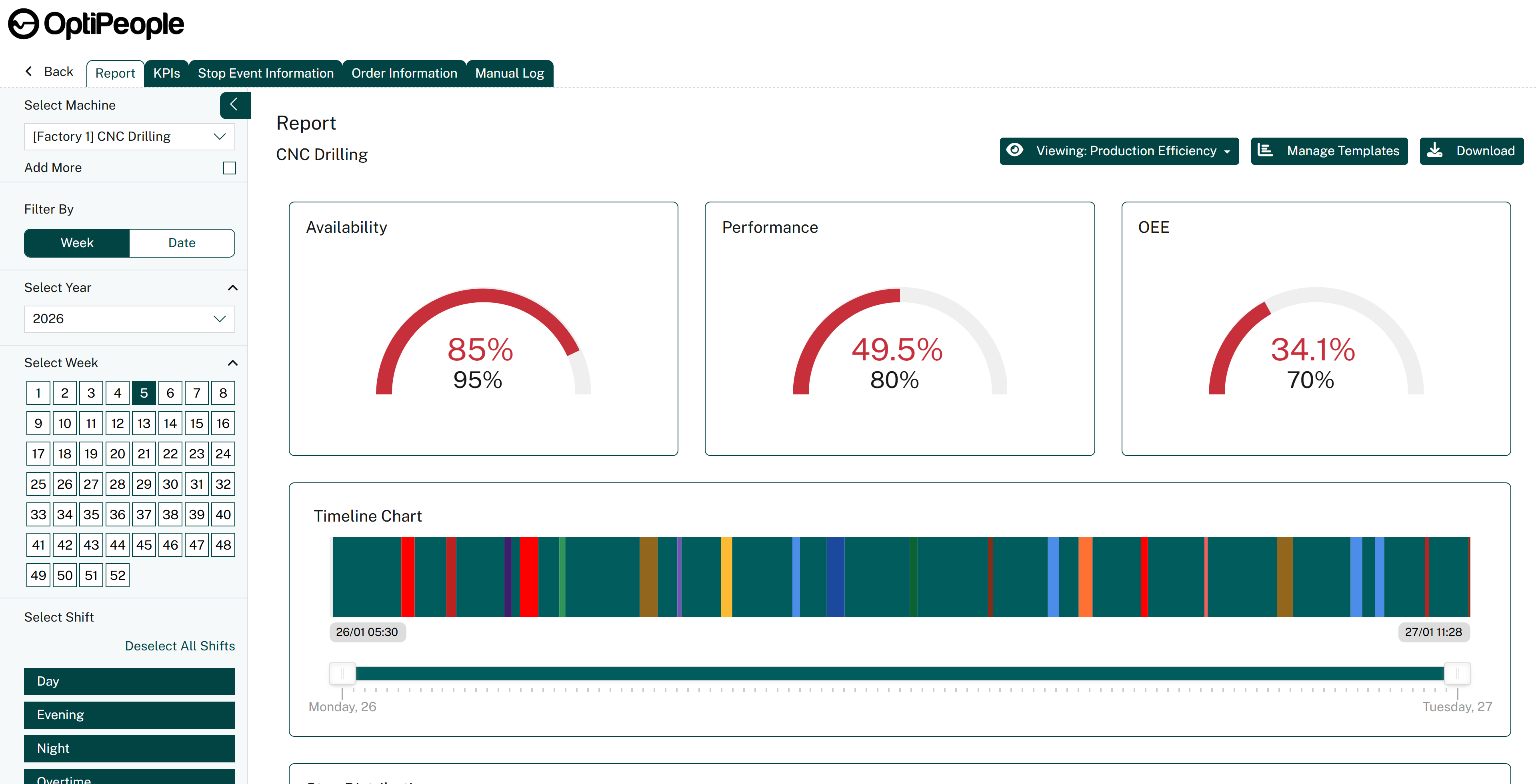Image resolution: width=1536 pixels, height=784 pixels.
Task: Click the right timeline range handle
Action: [1457, 674]
